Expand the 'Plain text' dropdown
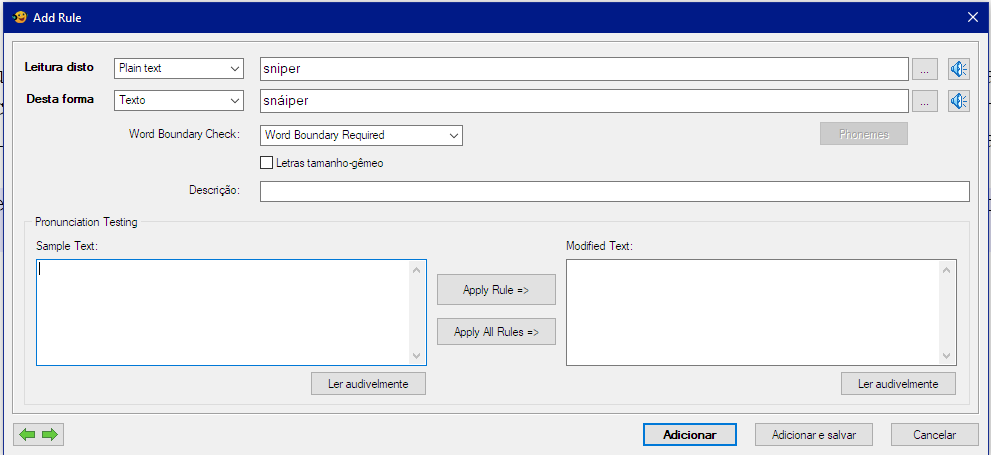 pos(179,69)
